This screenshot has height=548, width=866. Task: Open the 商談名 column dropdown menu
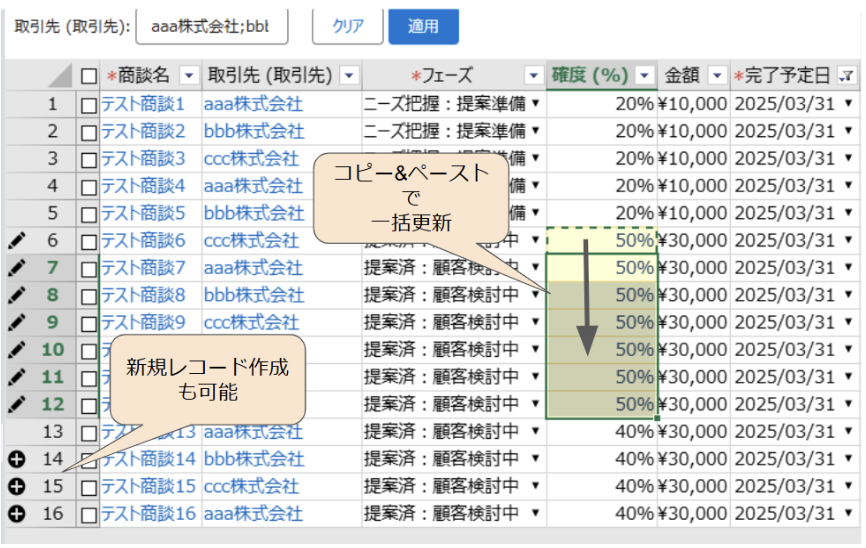click(189, 76)
